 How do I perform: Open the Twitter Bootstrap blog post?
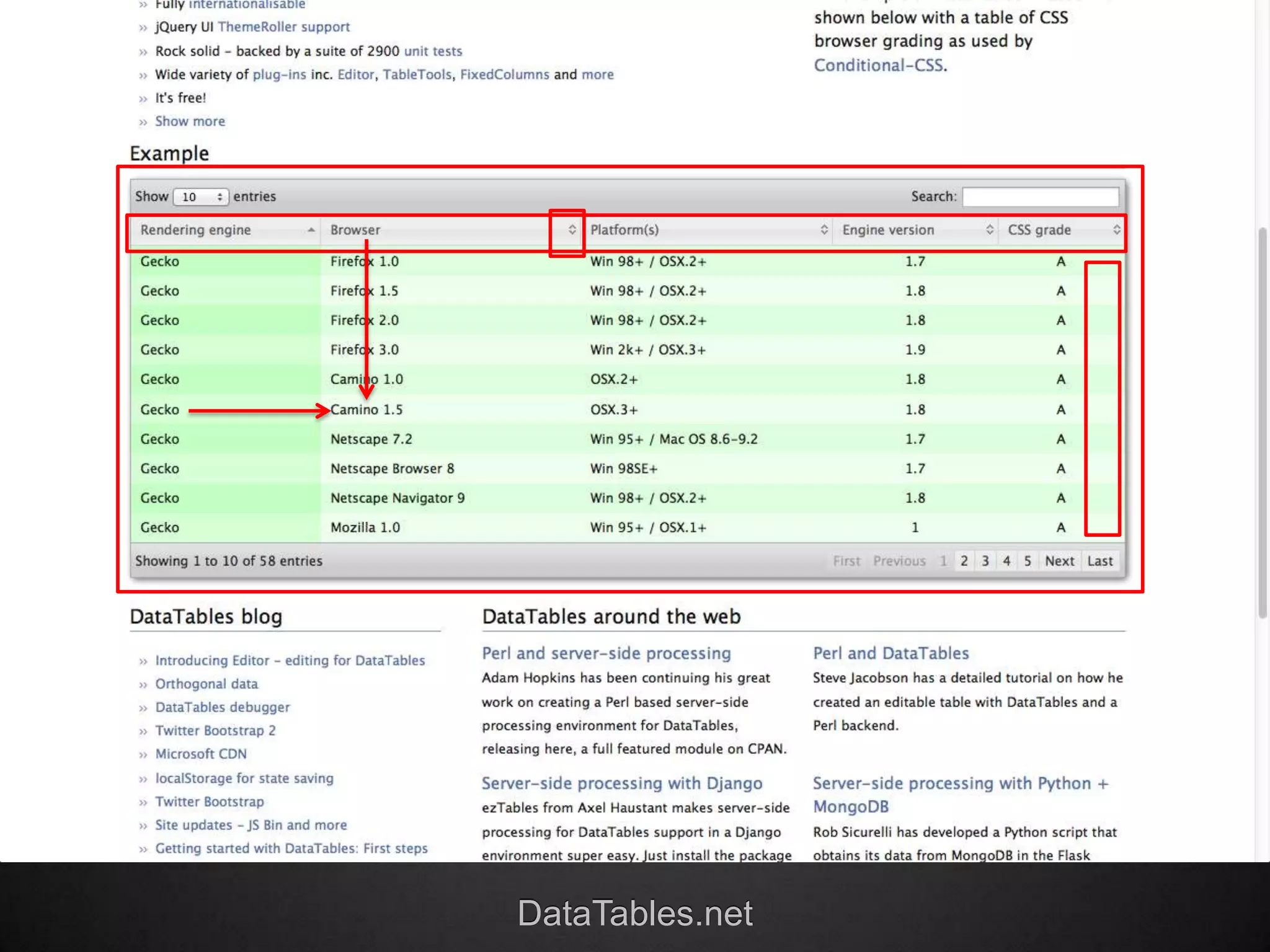[x=210, y=802]
